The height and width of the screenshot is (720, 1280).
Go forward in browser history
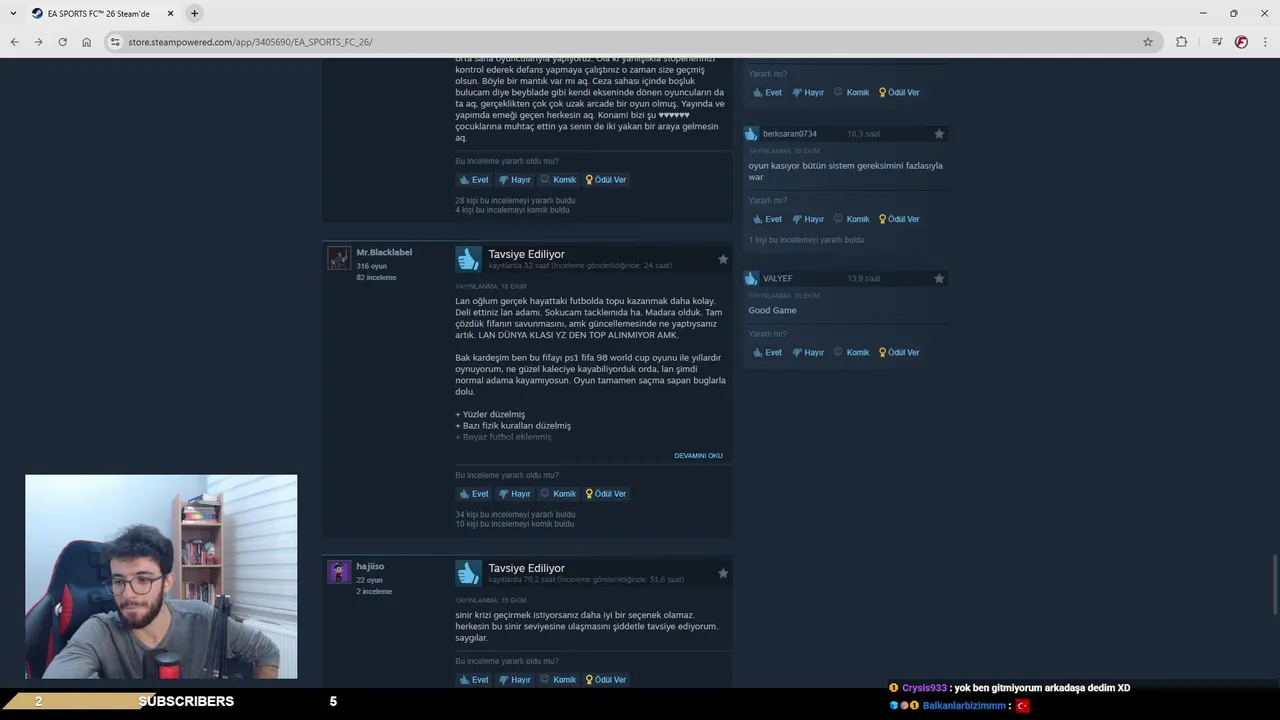click(x=38, y=42)
